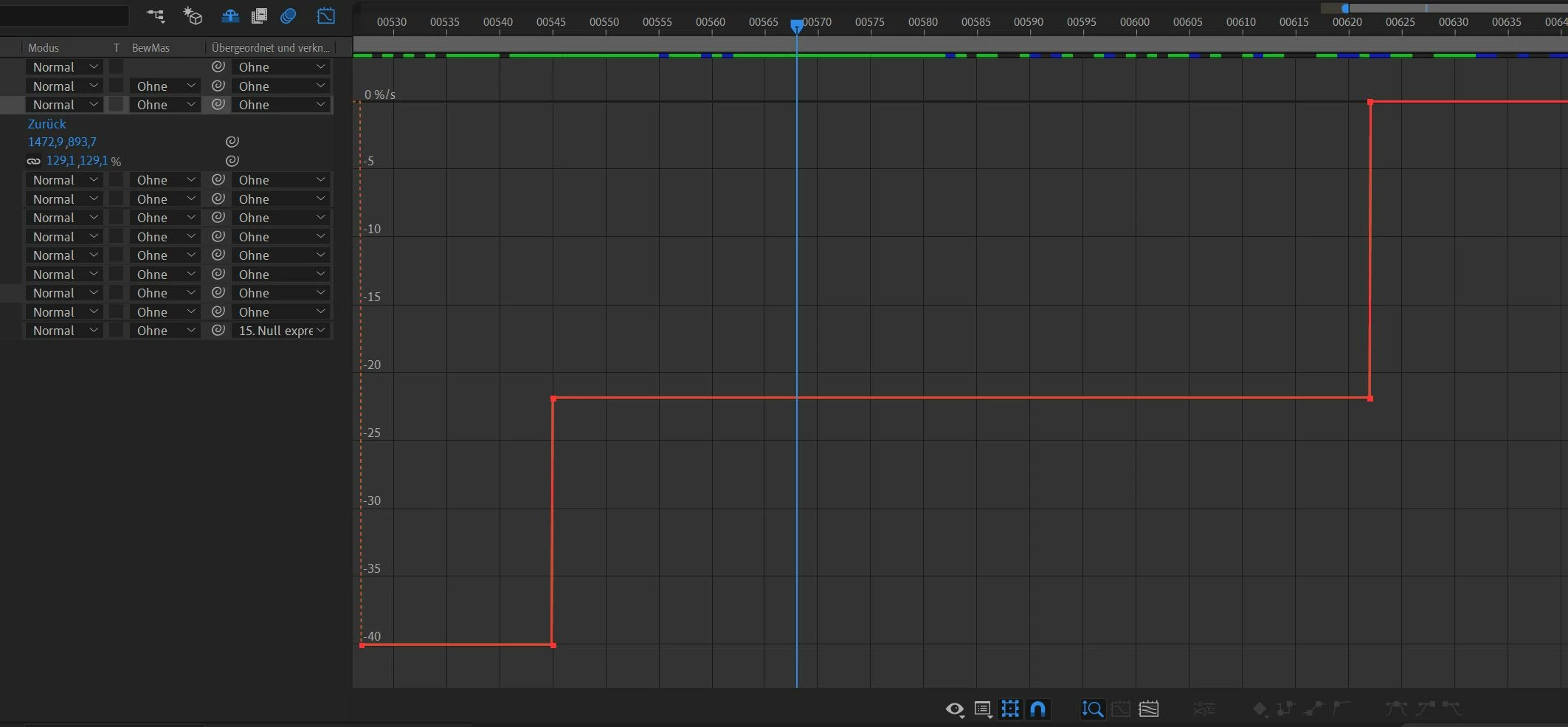1568x727 pixels.
Task: Click the fit all graphs to view icon
Action: [1149, 709]
